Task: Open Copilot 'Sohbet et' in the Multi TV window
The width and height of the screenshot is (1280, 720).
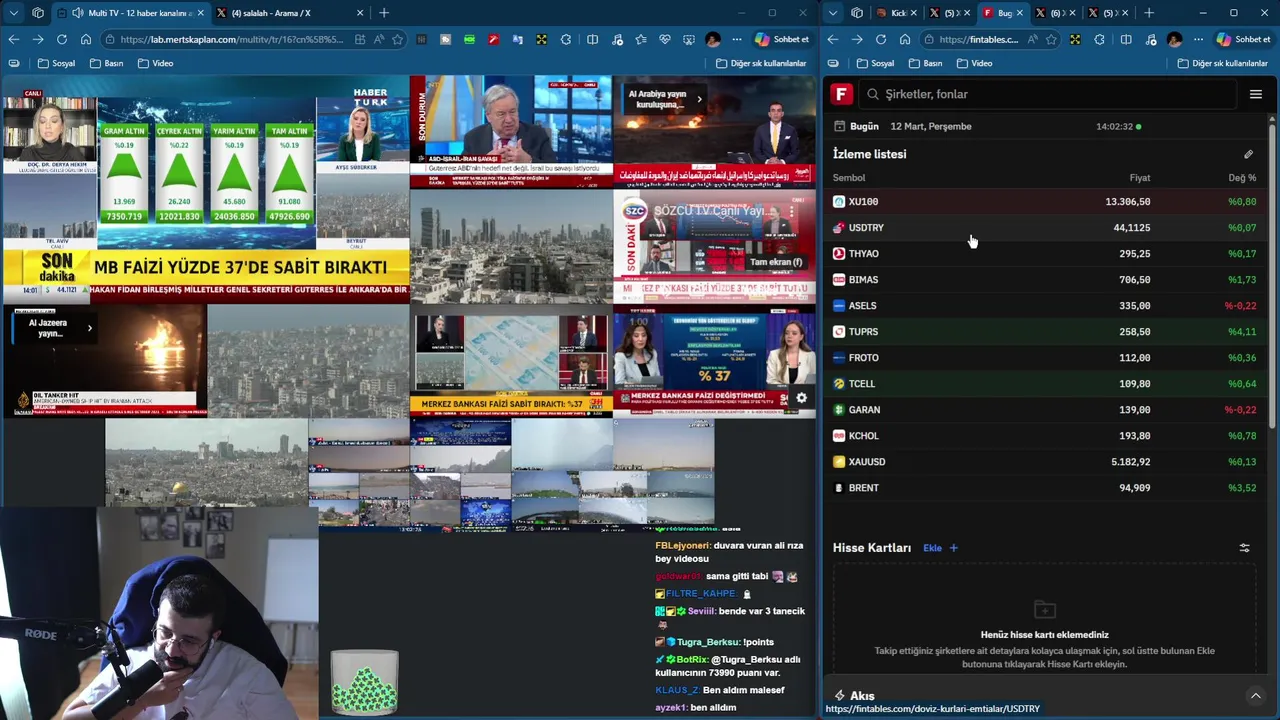Action: pos(783,39)
